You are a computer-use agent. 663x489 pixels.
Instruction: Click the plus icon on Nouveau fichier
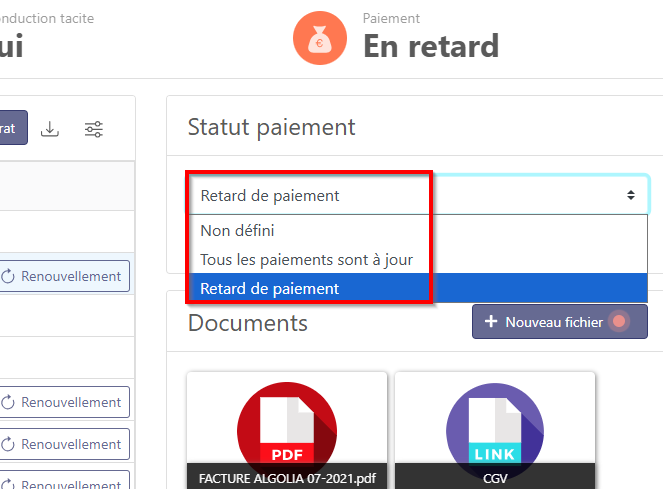[x=491, y=322]
